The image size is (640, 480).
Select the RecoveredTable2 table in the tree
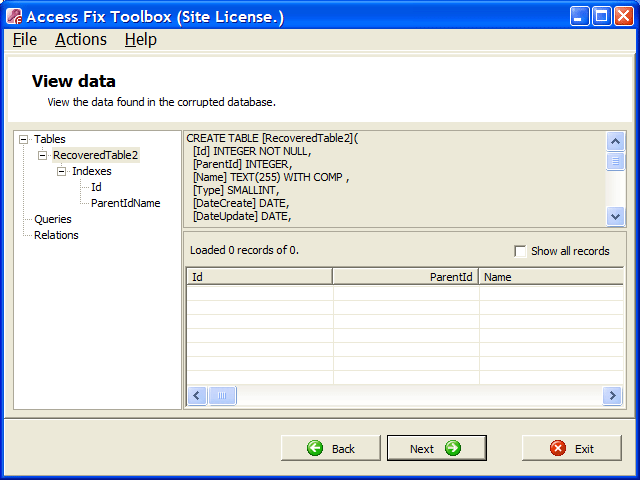96,155
